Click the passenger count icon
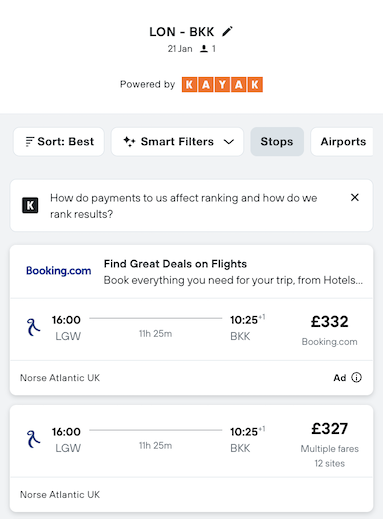This screenshot has width=383, height=519. (204, 49)
